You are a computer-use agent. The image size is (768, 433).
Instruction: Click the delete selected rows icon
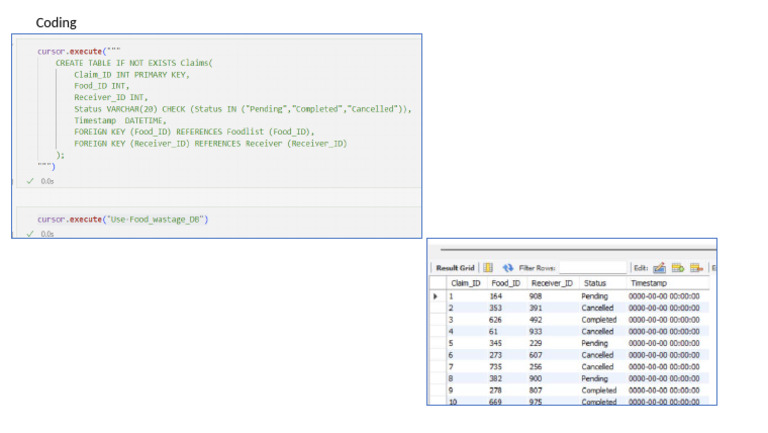(x=696, y=267)
